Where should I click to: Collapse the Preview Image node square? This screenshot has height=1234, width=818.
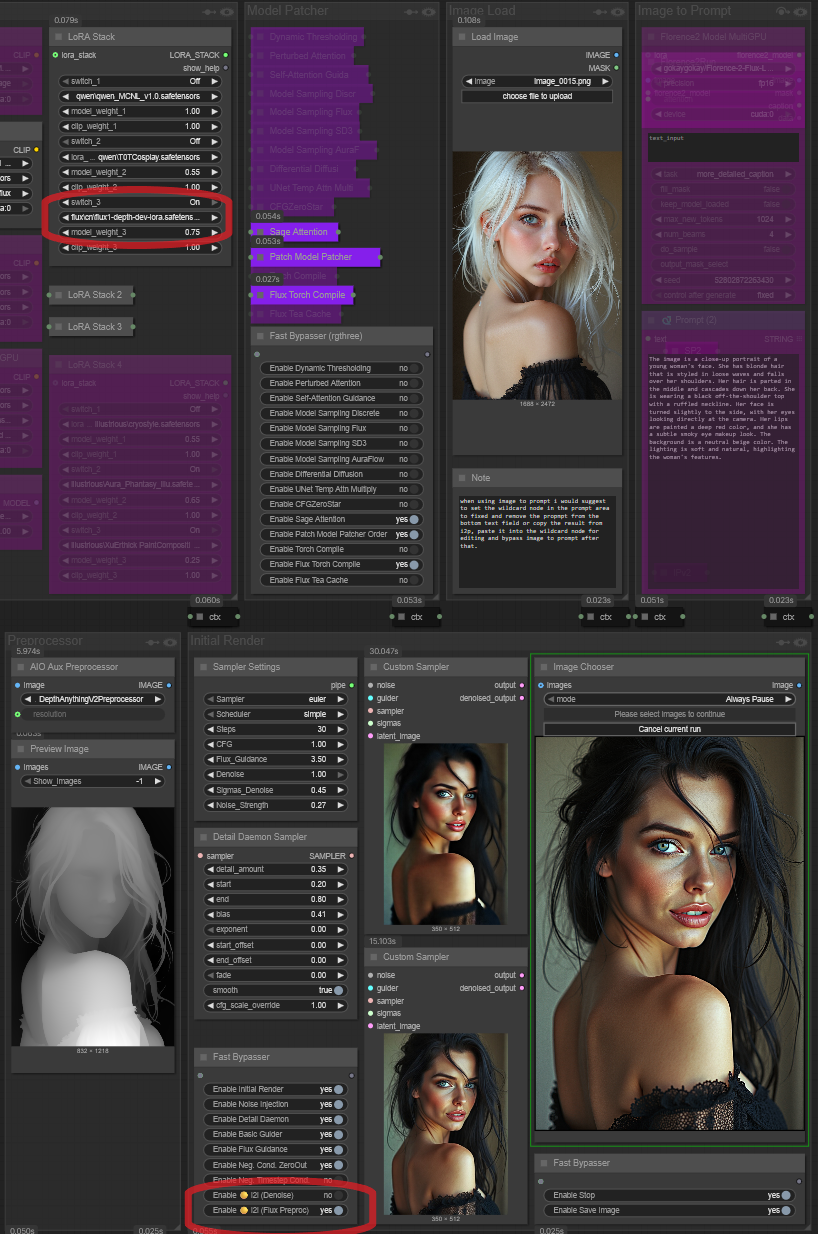21,749
